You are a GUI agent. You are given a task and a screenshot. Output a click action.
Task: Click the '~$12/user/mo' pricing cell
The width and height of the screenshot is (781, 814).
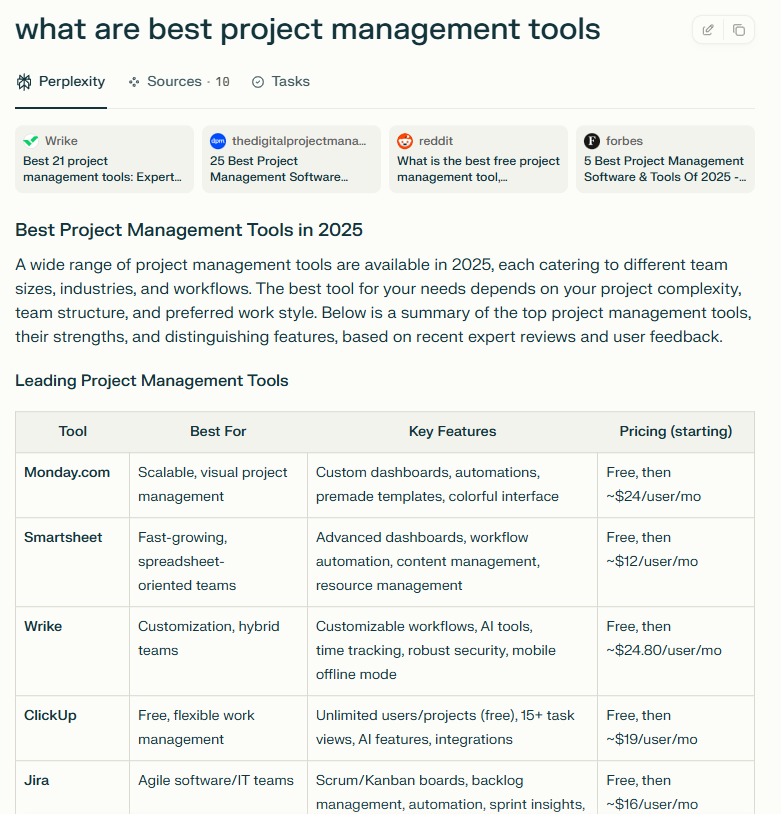(676, 562)
